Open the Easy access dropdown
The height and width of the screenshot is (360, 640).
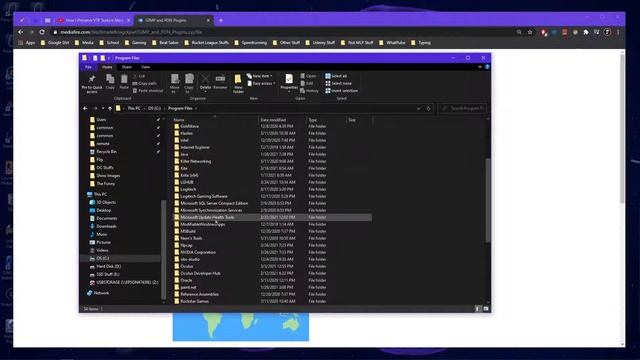261,83
